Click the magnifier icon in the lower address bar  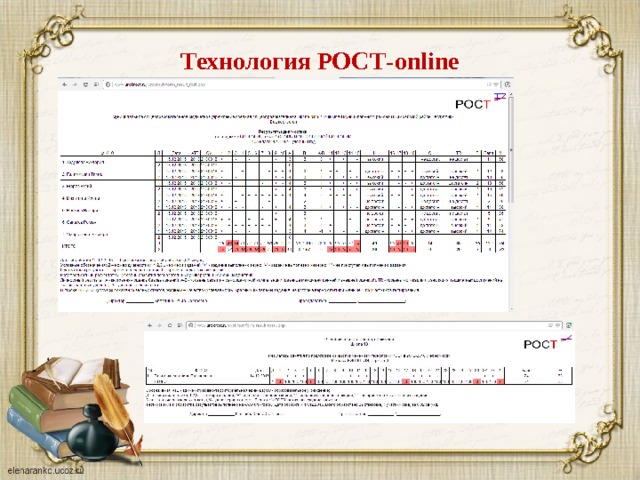(191, 325)
